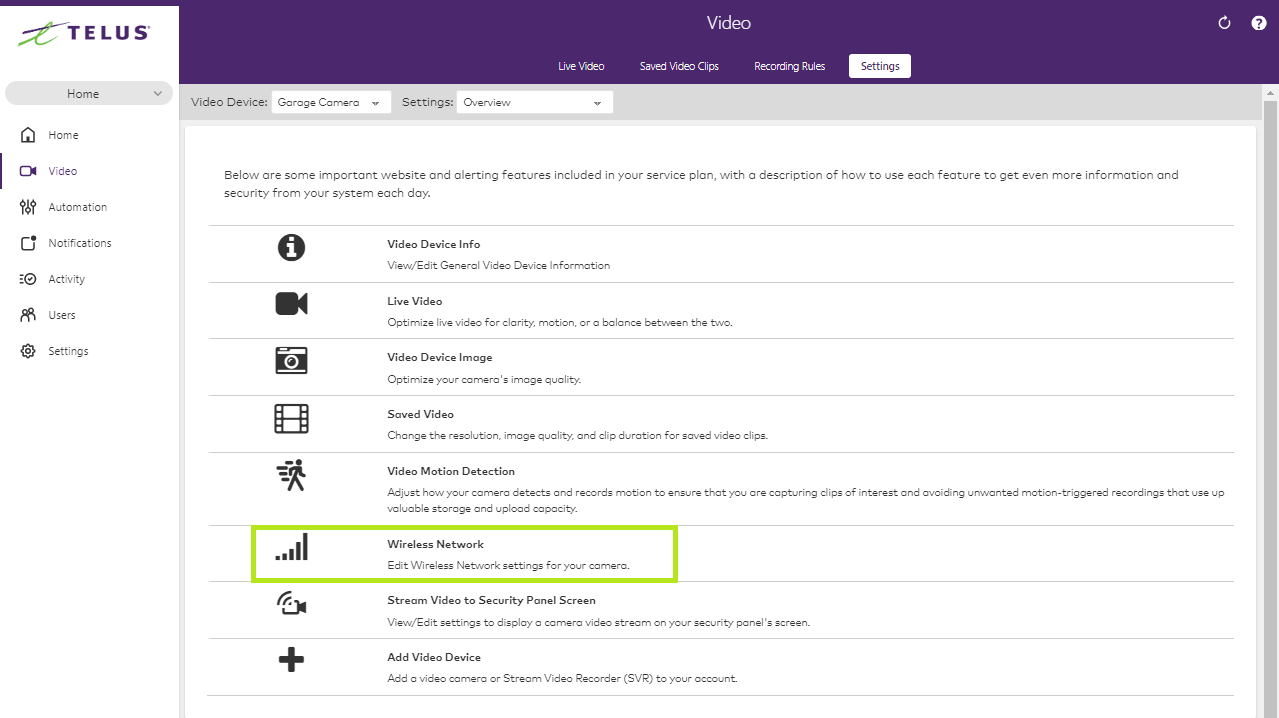Open the help question mark icon

[x=1259, y=23]
